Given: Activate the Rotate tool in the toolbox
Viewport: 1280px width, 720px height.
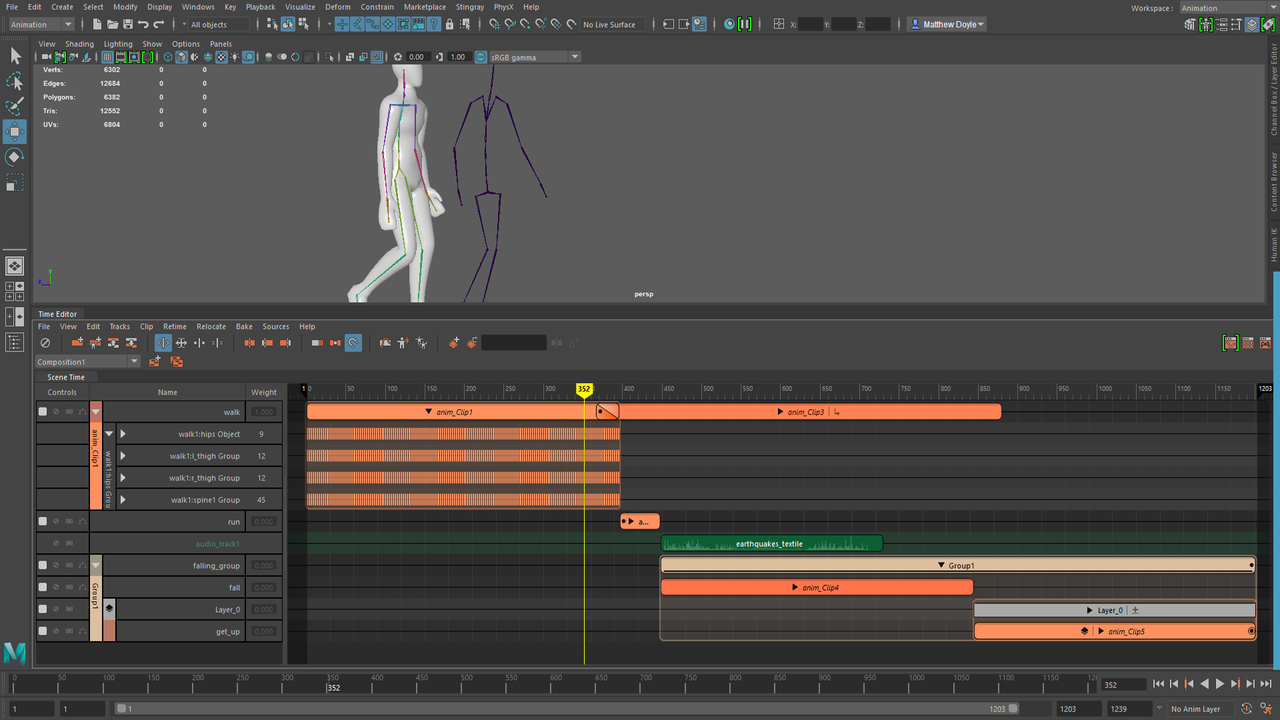Looking at the screenshot, I should [x=15, y=157].
